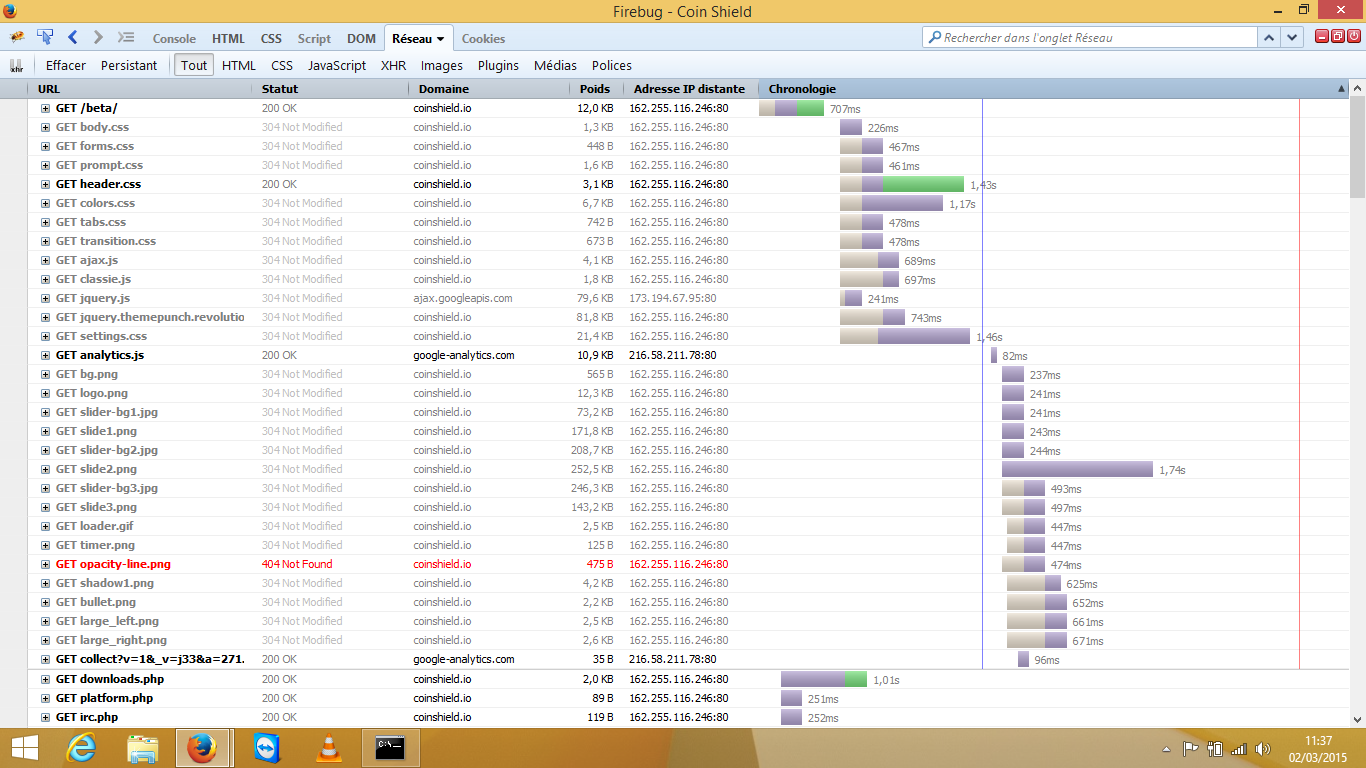Screen dimensions: 1366x768
Task: Focus the Rechercher dans l'onglet Réseau field
Action: pyautogui.click(x=1090, y=38)
